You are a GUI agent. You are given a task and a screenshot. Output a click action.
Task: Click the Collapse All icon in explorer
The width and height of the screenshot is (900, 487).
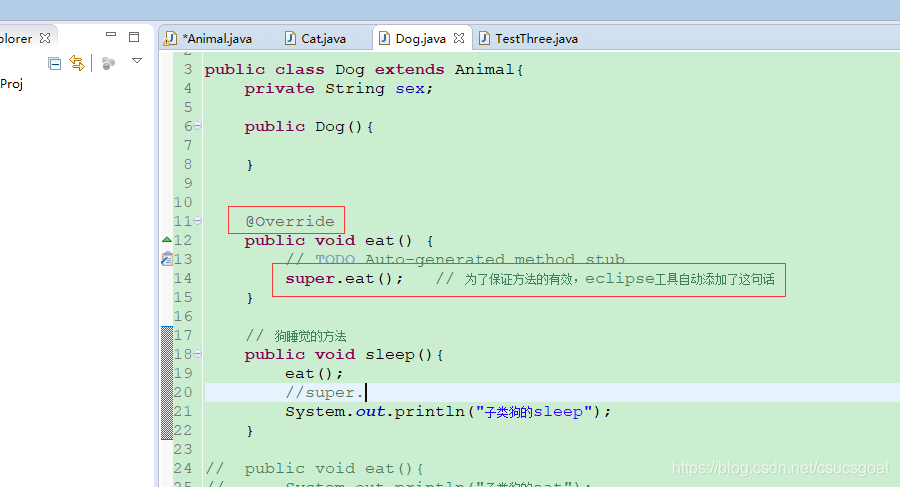pos(55,63)
